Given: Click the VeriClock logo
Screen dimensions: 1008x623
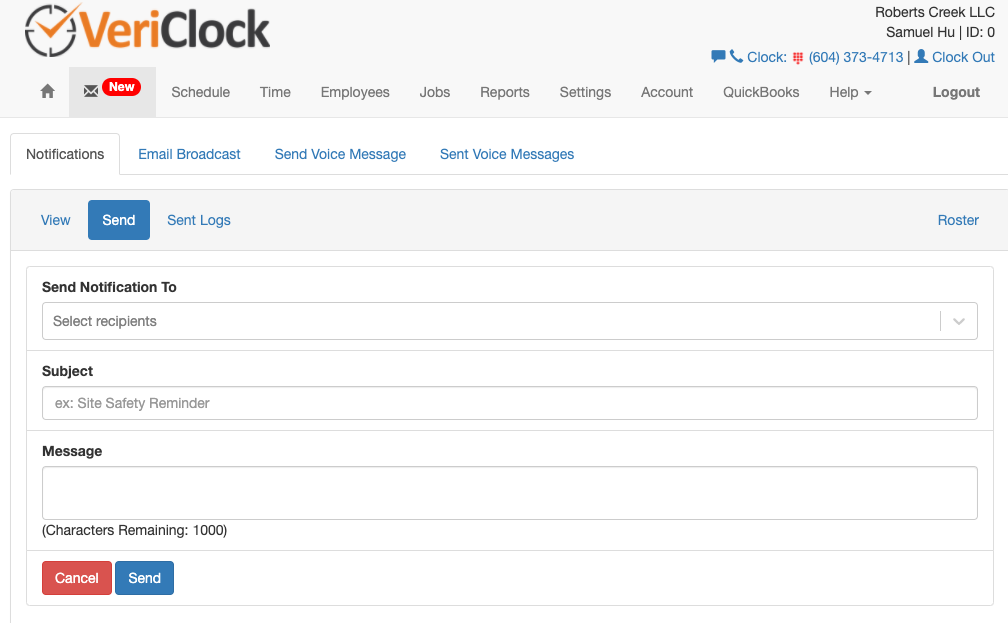Looking at the screenshot, I should (x=146, y=30).
